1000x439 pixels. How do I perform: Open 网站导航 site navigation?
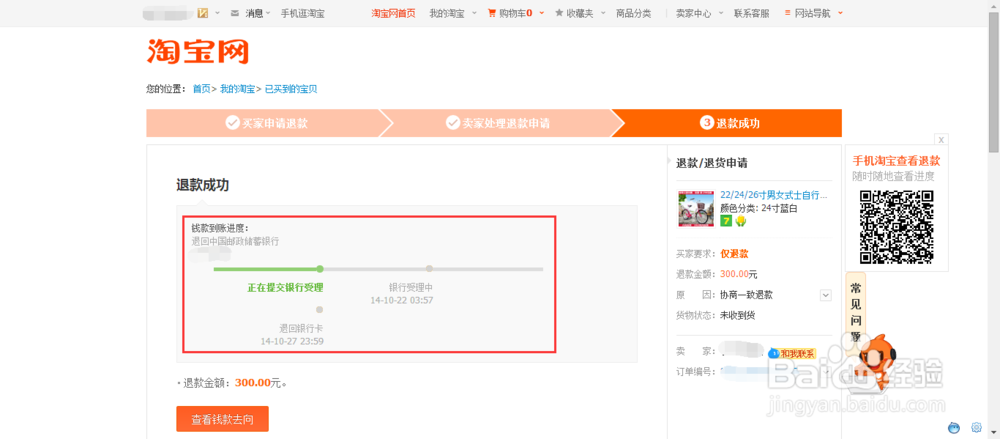click(x=812, y=13)
